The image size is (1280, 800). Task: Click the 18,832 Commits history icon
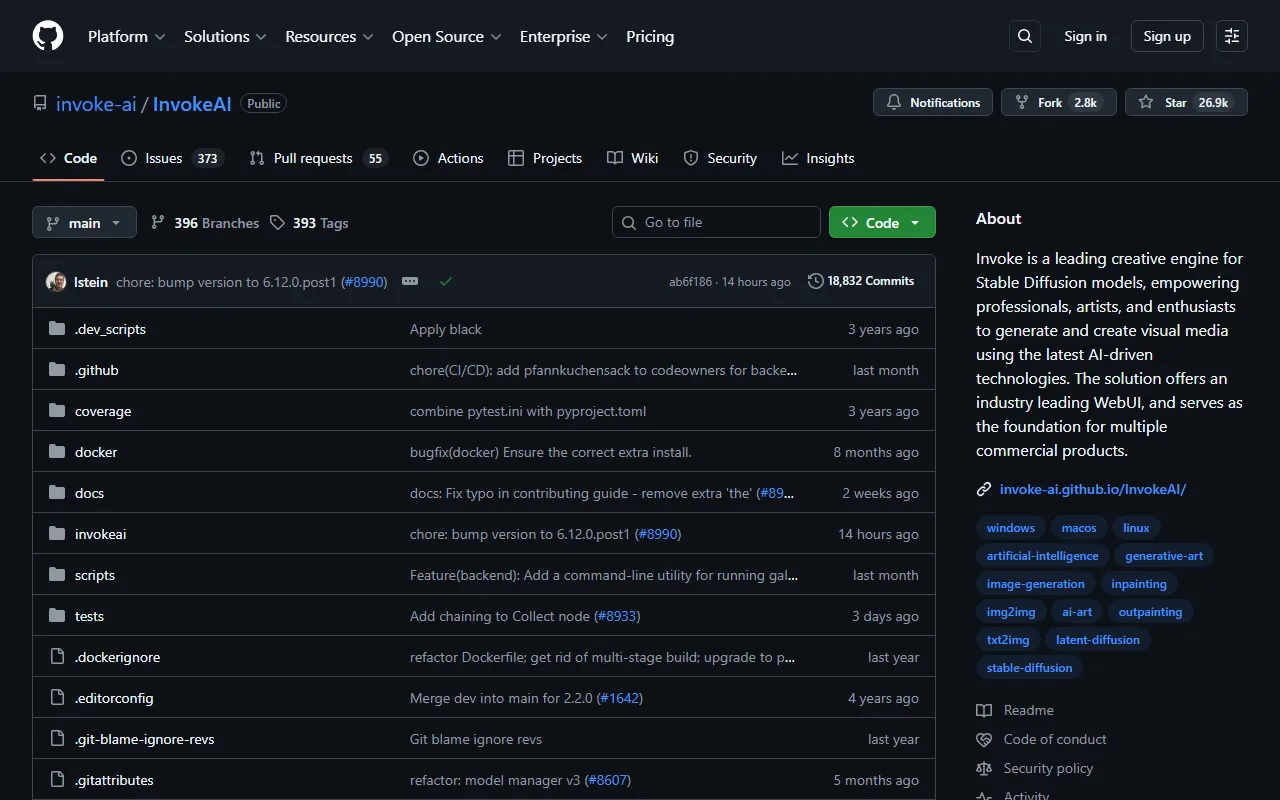[816, 281]
